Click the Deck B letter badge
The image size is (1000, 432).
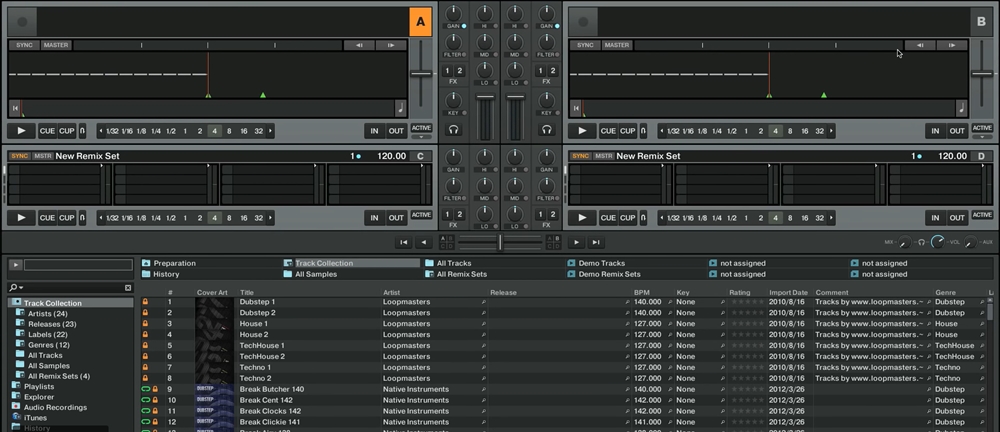[981, 22]
